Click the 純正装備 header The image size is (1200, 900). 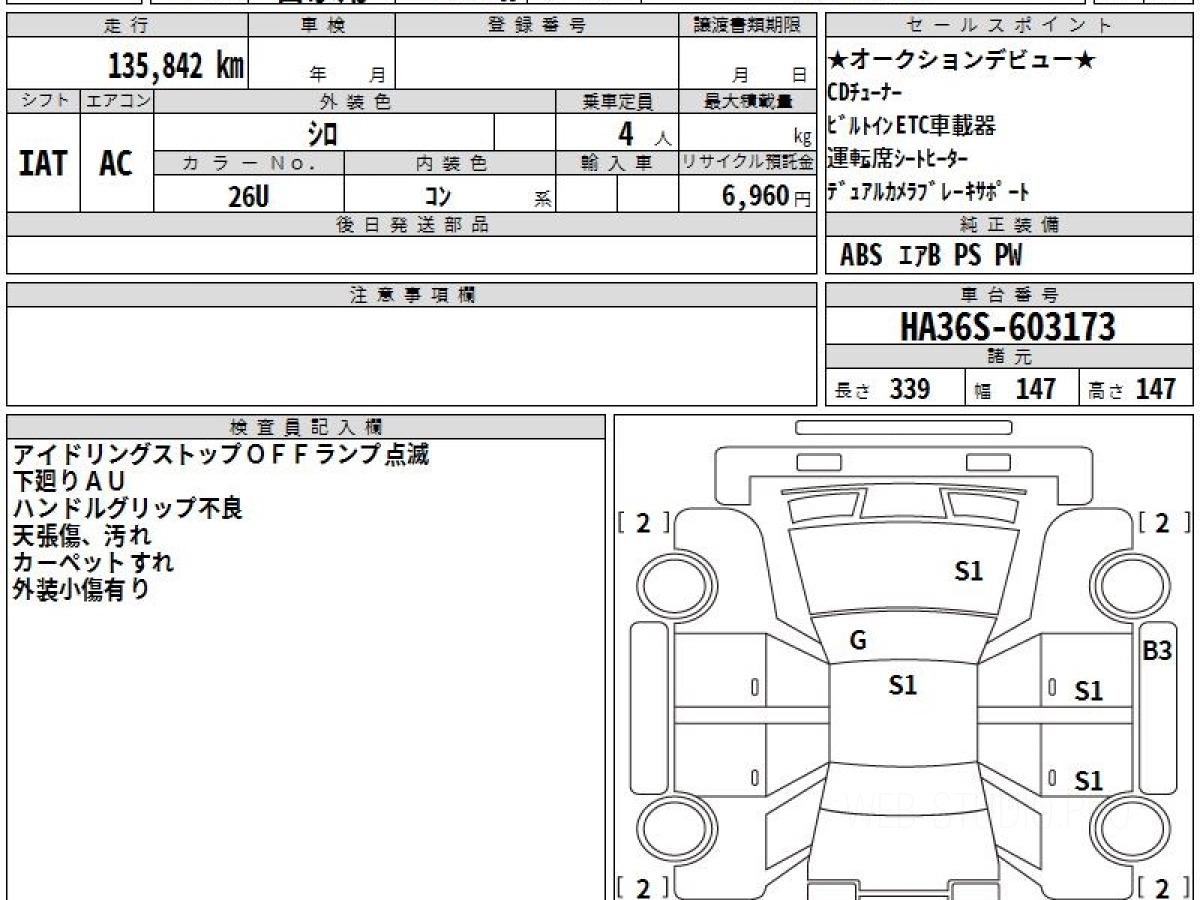click(x=1010, y=225)
